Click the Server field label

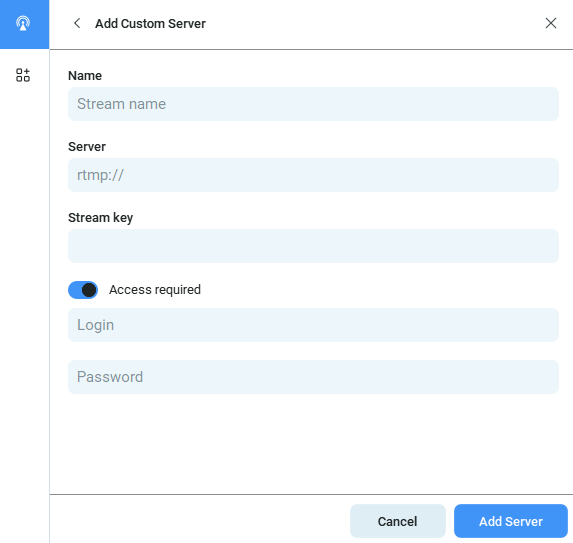coord(87,147)
